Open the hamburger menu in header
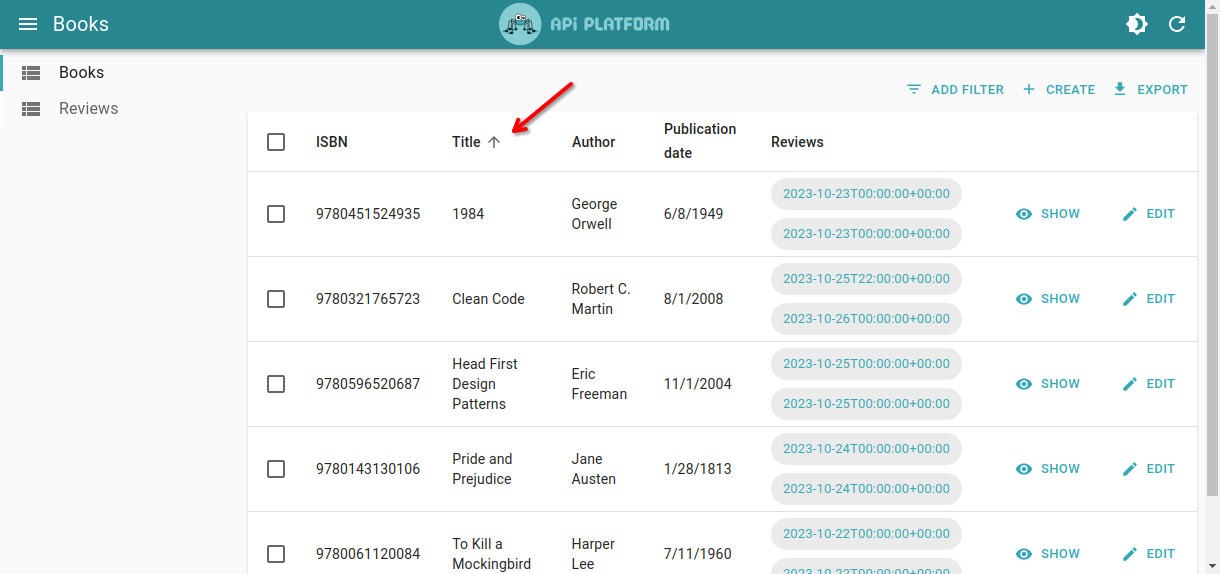 (x=28, y=24)
